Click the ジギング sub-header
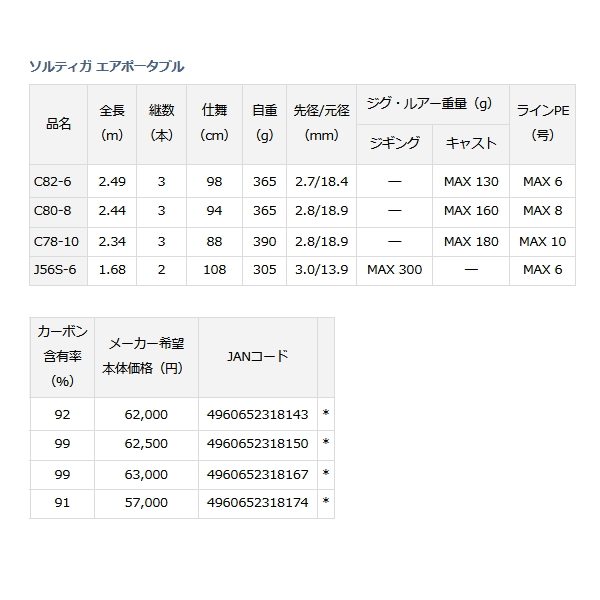 coord(395,144)
